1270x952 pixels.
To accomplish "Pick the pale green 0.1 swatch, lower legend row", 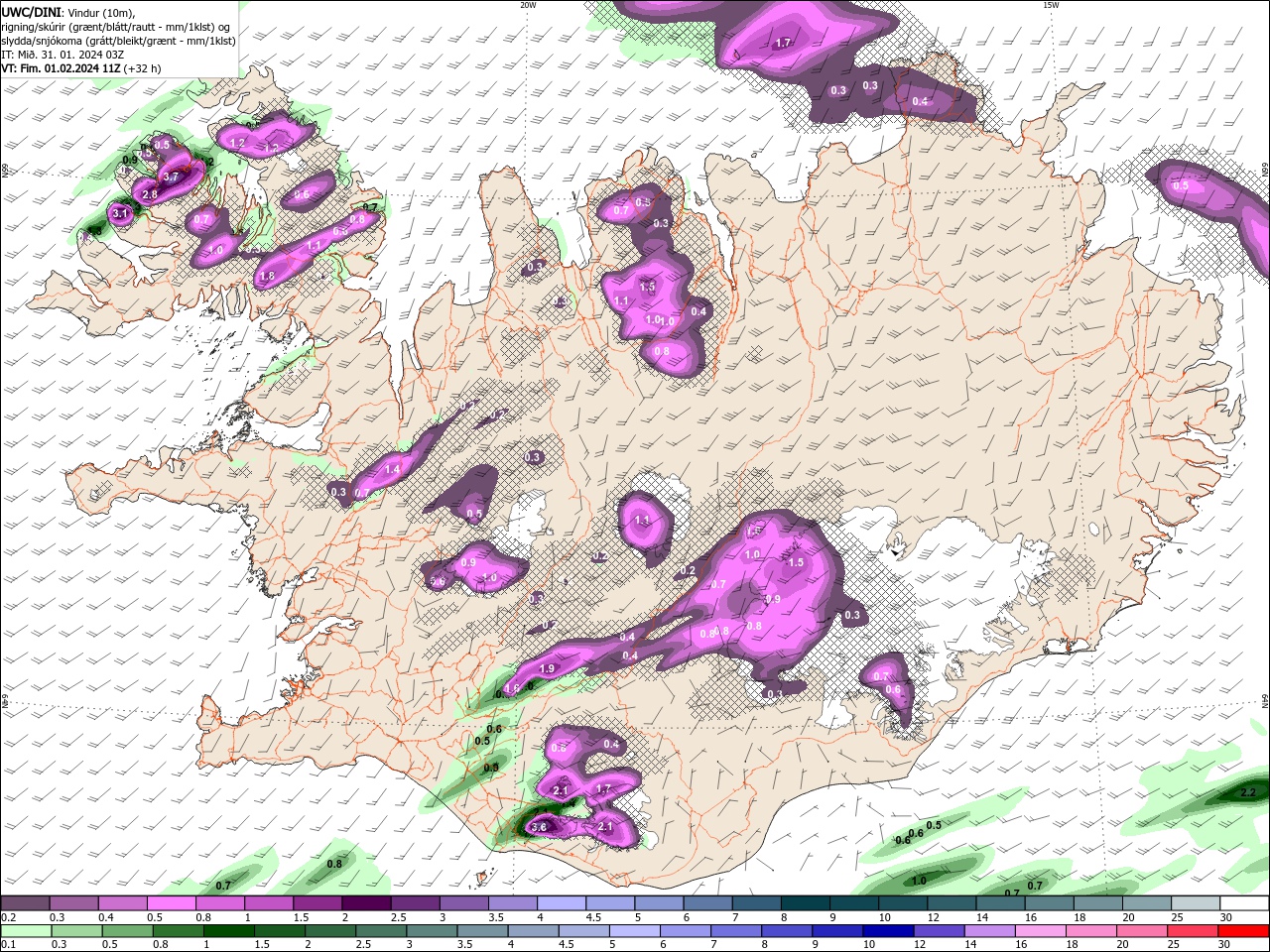I will coord(26,931).
